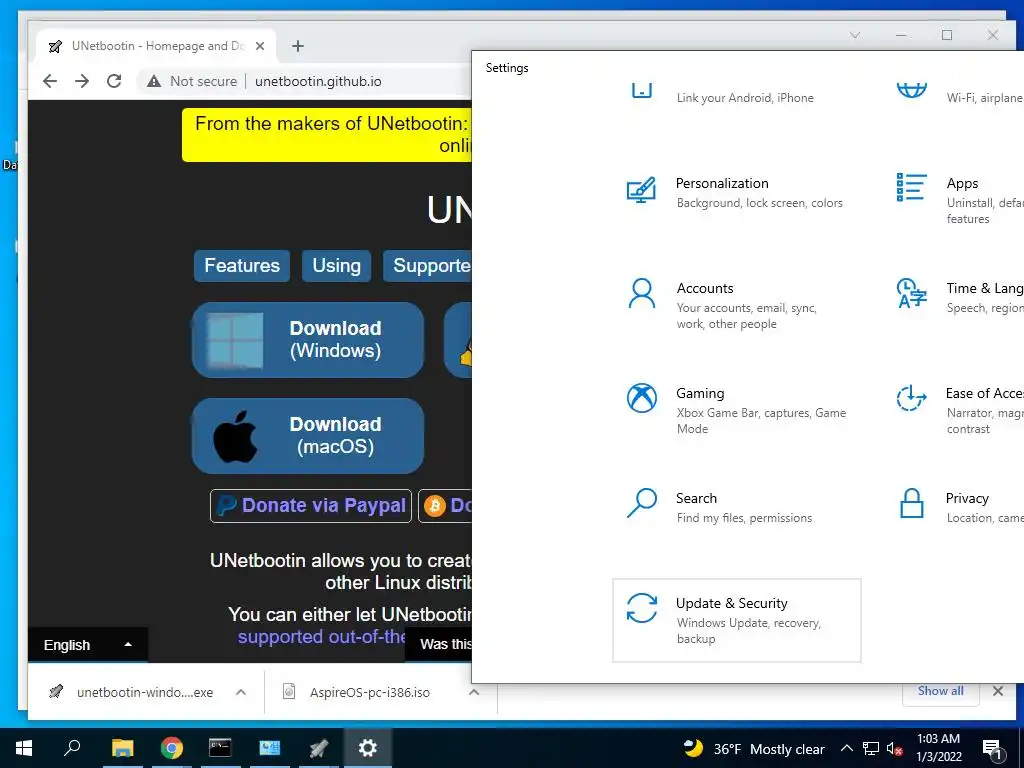The image size is (1024, 768).
Task: Open Ease of Access icon
Action: (912, 398)
